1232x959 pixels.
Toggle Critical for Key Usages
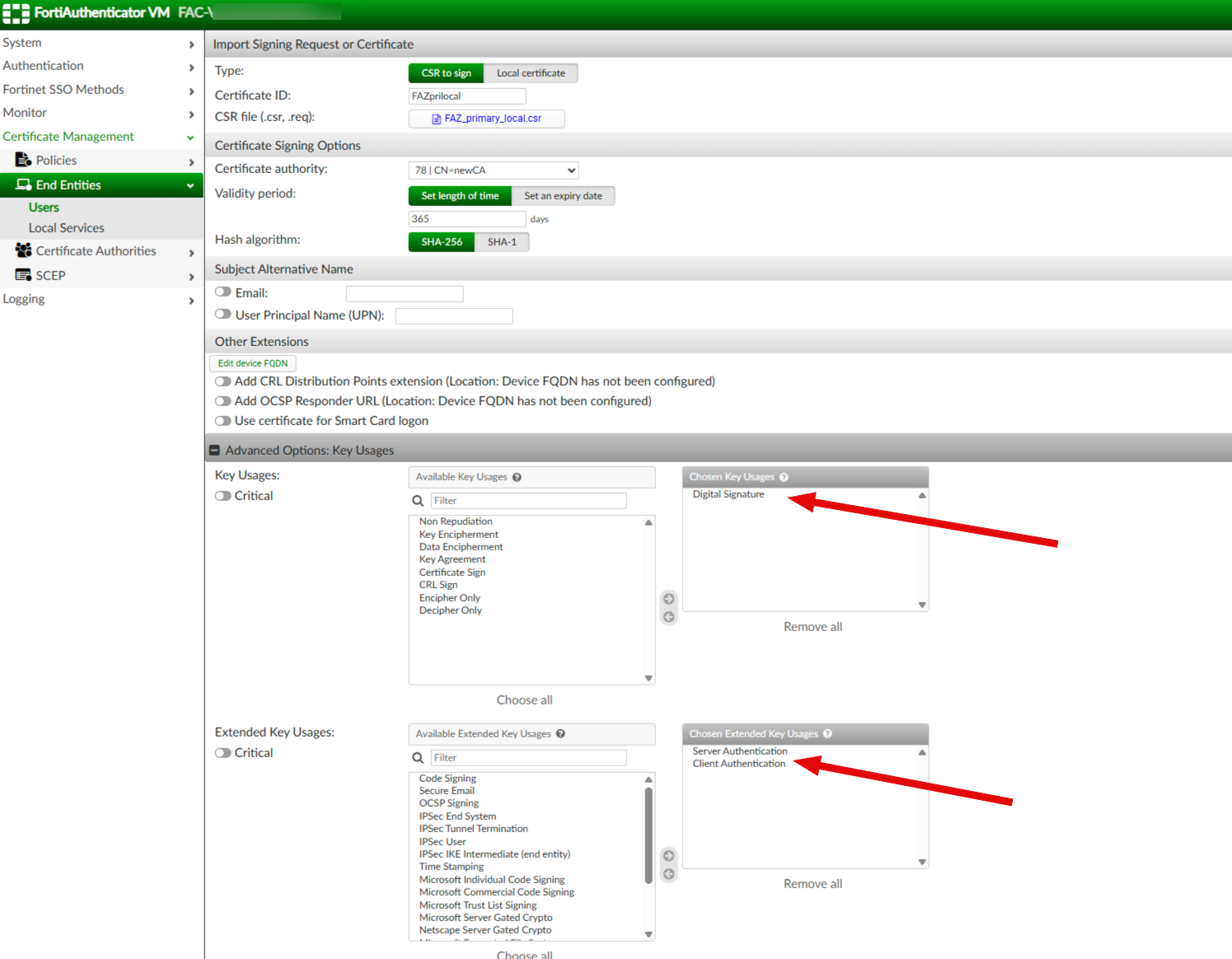tap(223, 496)
